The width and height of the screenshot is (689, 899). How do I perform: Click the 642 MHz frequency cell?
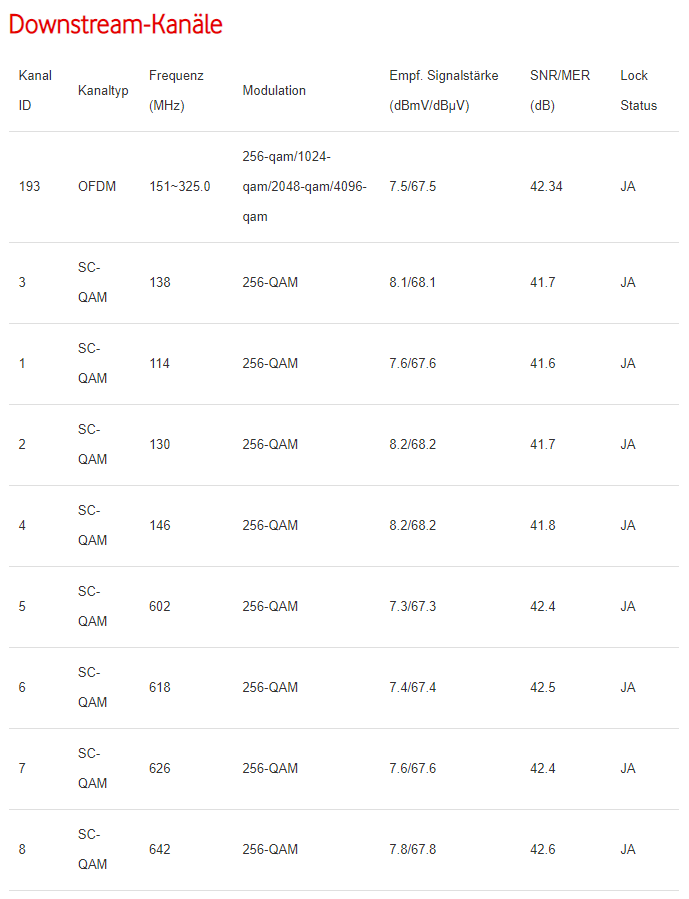click(160, 850)
